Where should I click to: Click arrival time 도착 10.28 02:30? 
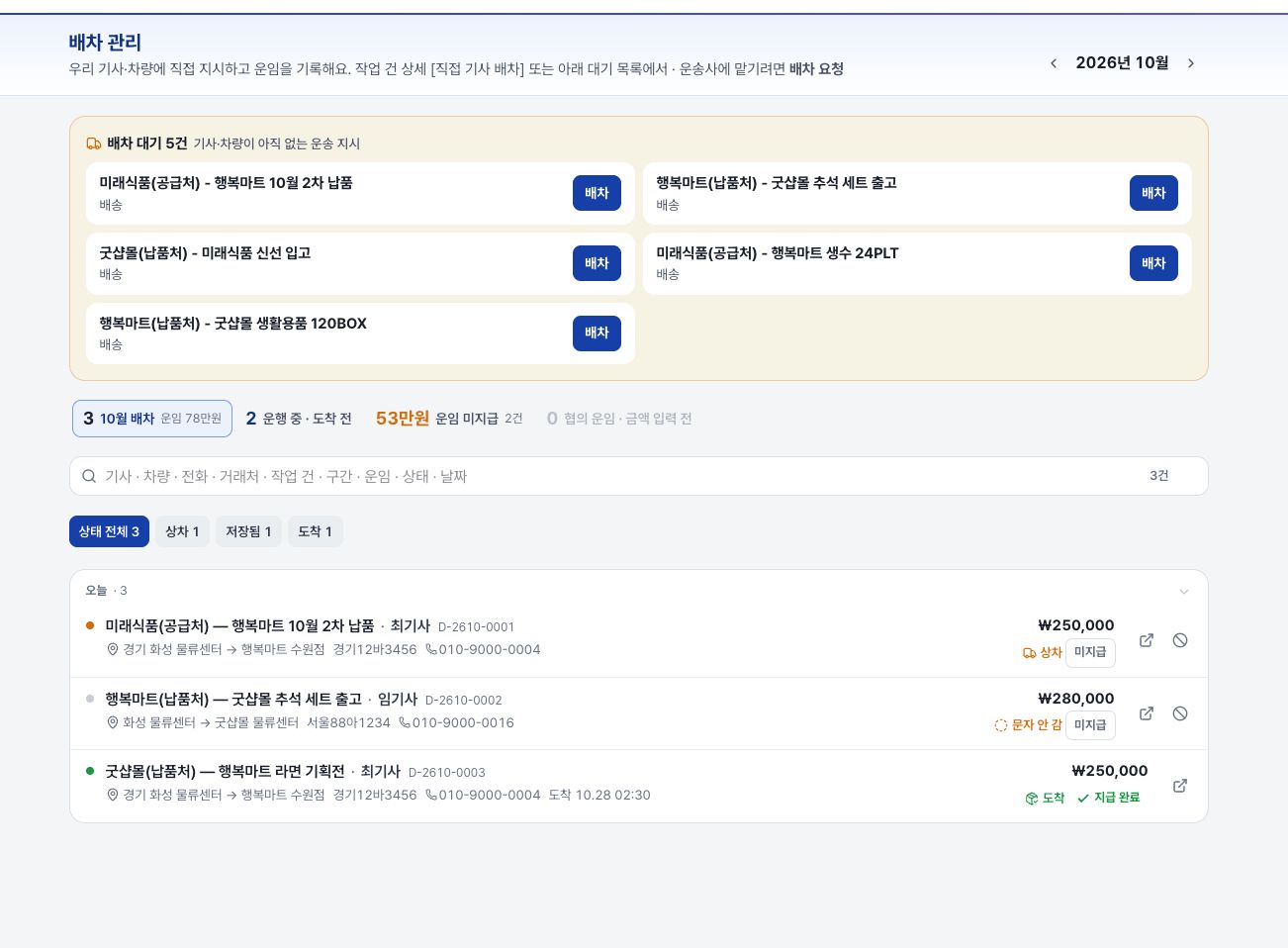599,796
